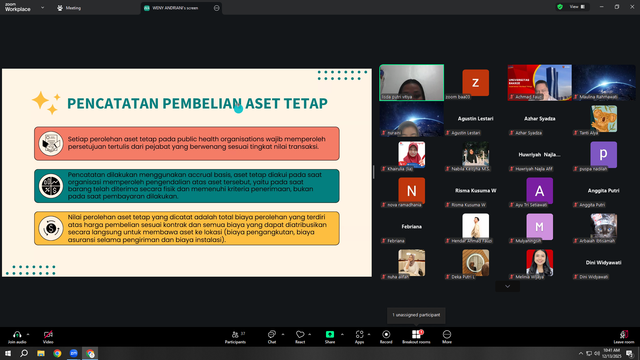Viewport: 640px width, 360px height.
Task: Select the Maulina Rahmawati tile
Action: [x=604, y=82]
